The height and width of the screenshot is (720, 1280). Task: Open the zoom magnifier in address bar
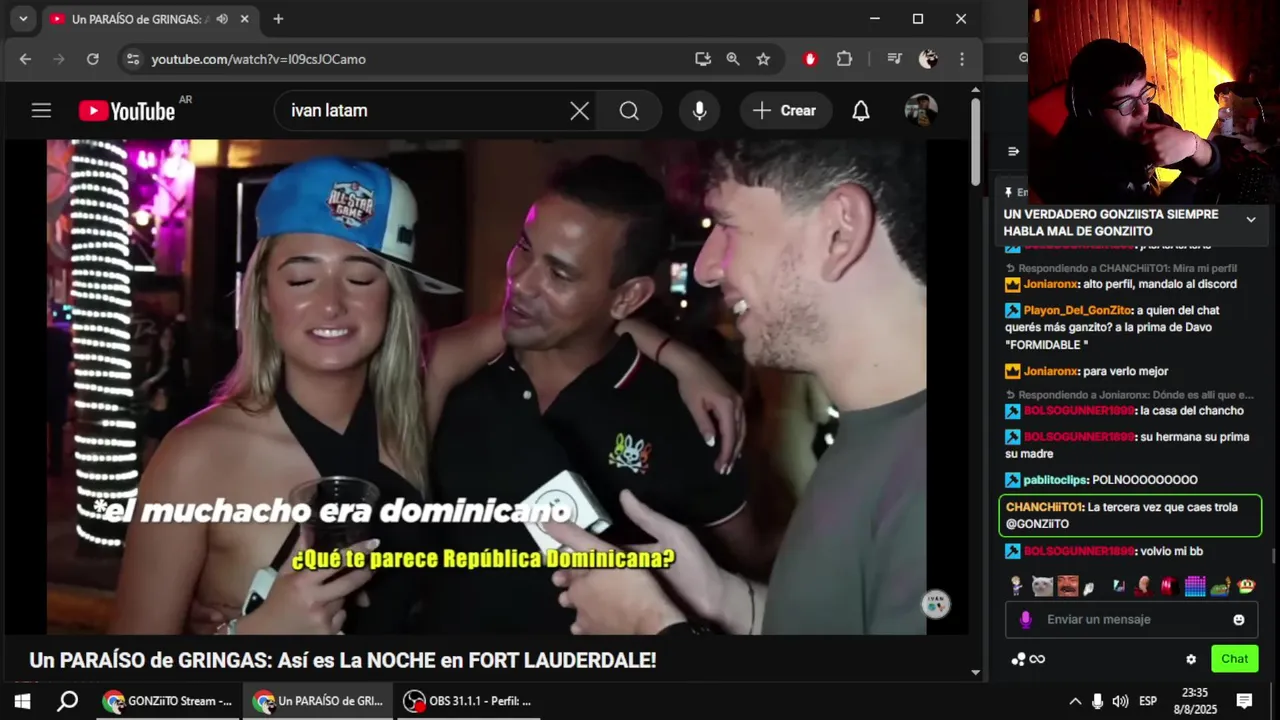tap(733, 59)
